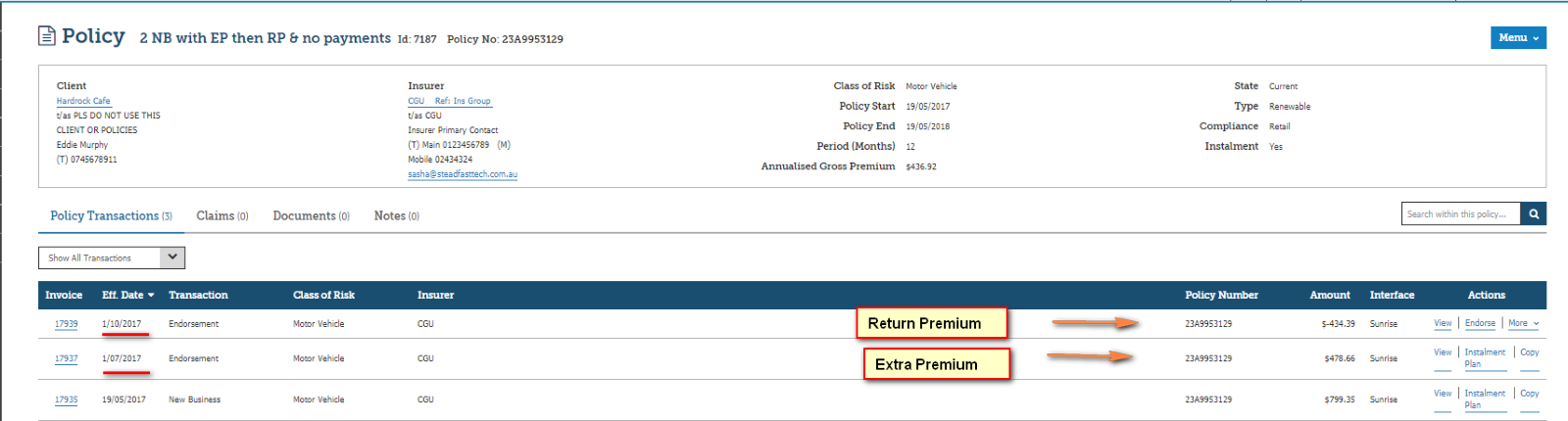Click Copy for the New Business transaction
The height and width of the screenshot is (421, 1568).
coord(1529,394)
